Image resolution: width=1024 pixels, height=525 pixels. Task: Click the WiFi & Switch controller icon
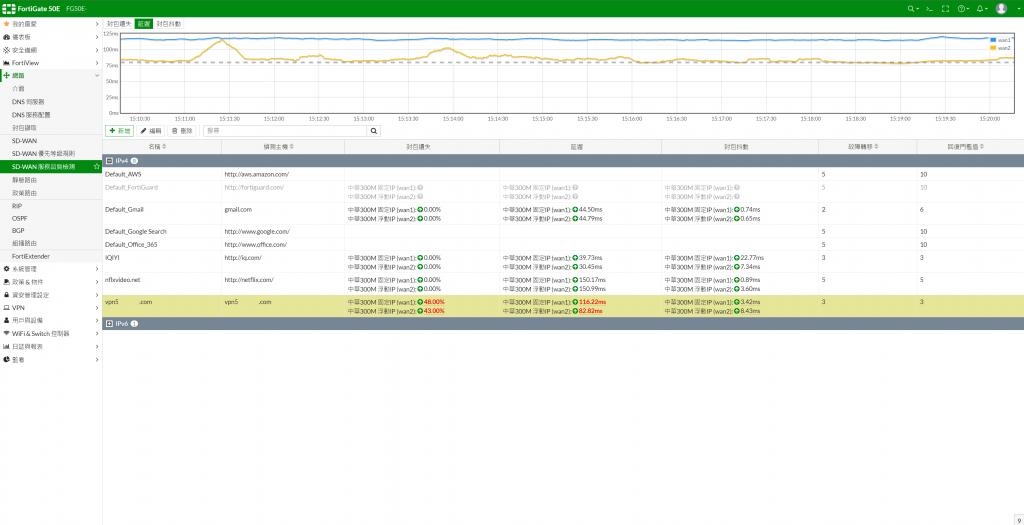tap(7, 333)
